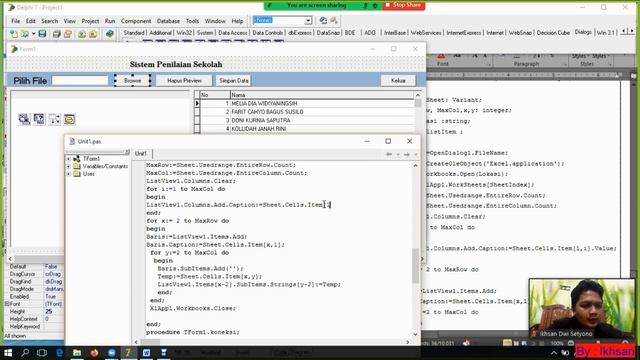Open Firefox from the taskbar
This screenshot has height=360, width=640.
coord(94,352)
